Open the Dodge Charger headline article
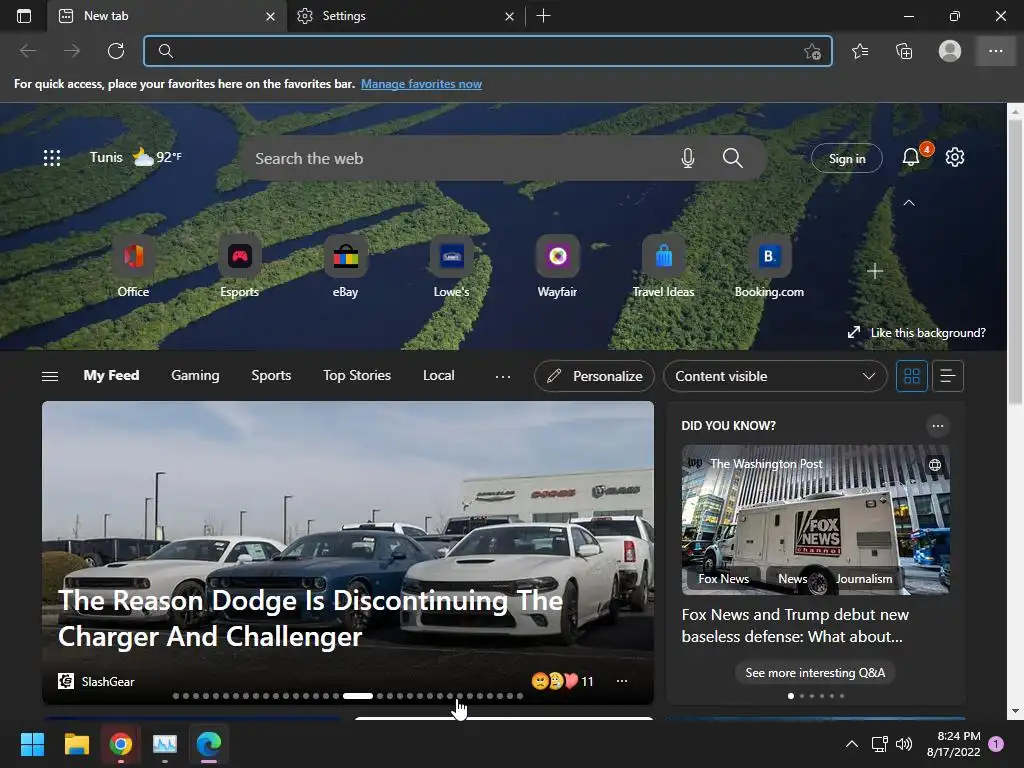The image size is (1024, 768). pos(311,618)
